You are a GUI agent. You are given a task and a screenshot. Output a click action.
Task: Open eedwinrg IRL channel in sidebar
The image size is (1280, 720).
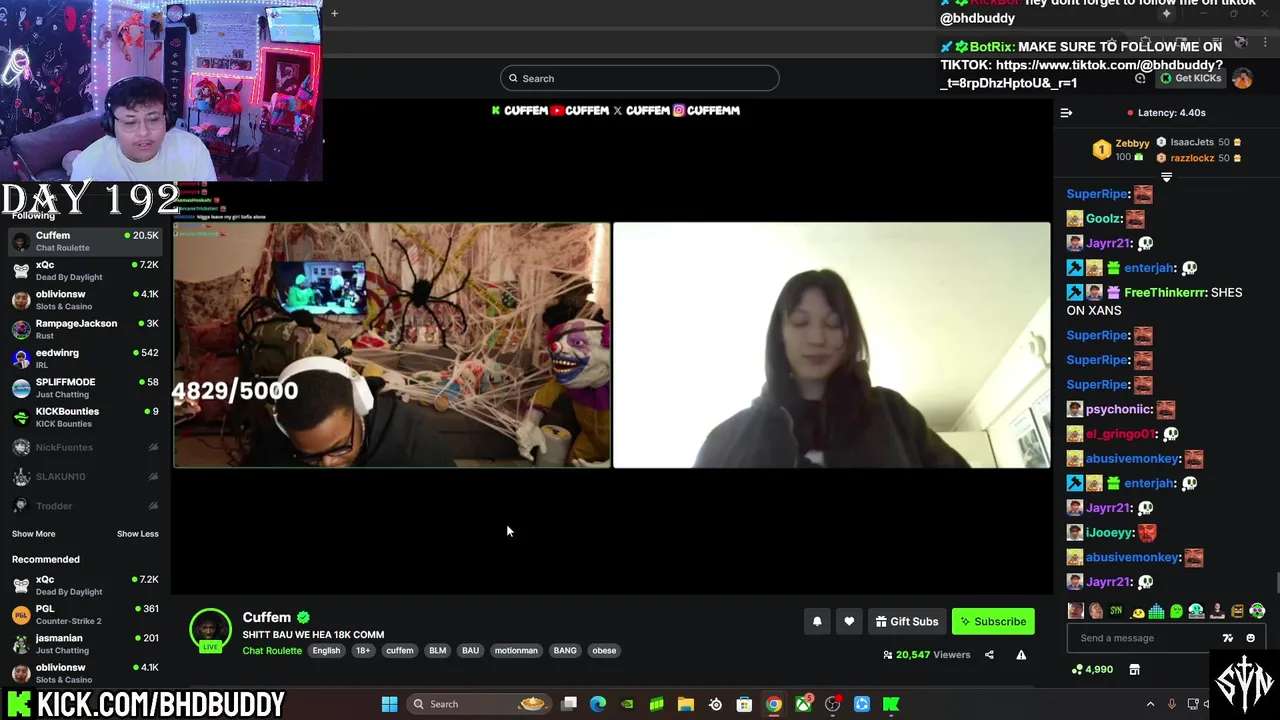click(x=85, y=358)
